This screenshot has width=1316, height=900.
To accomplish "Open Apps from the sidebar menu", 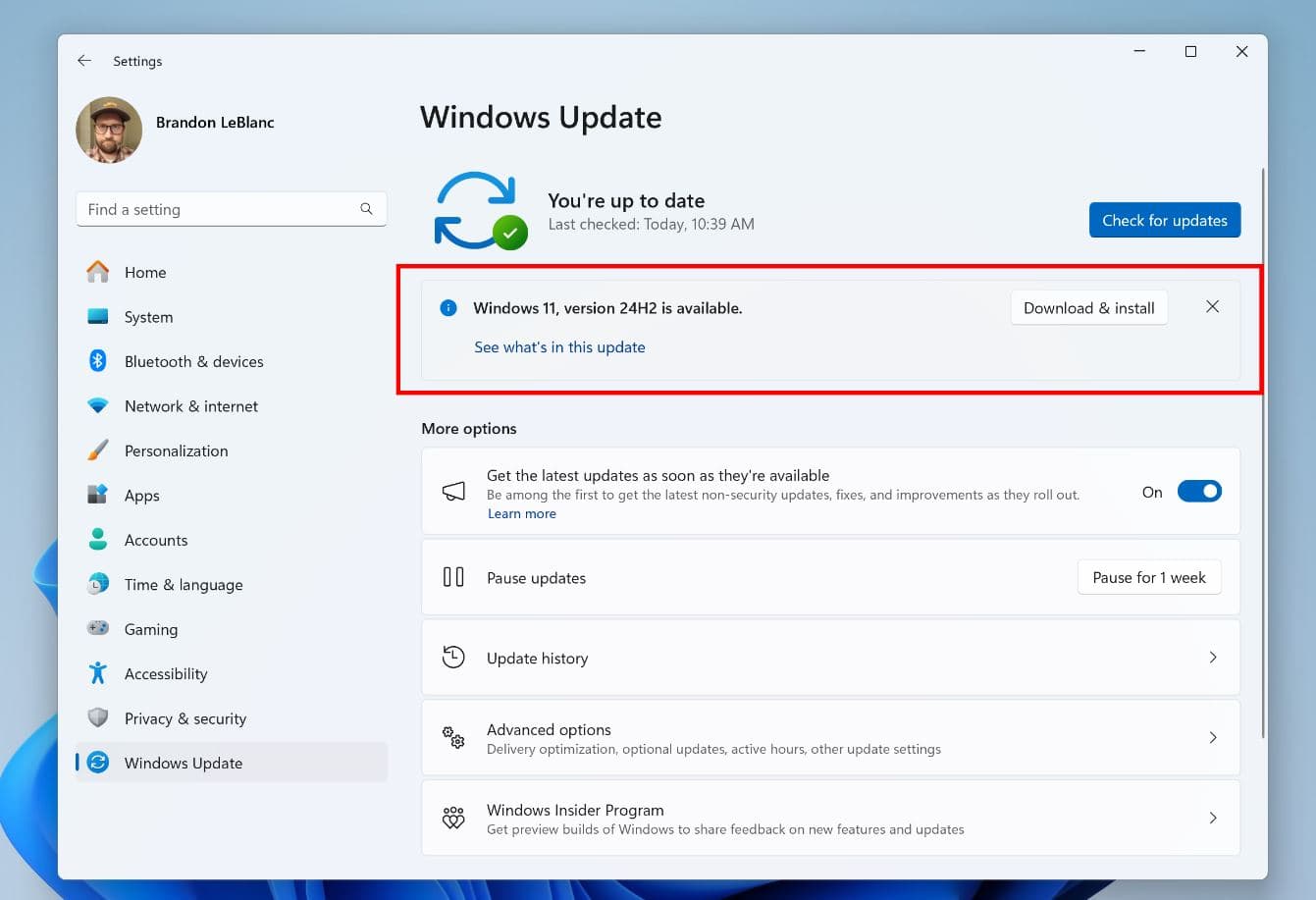I will coord(141,495).
